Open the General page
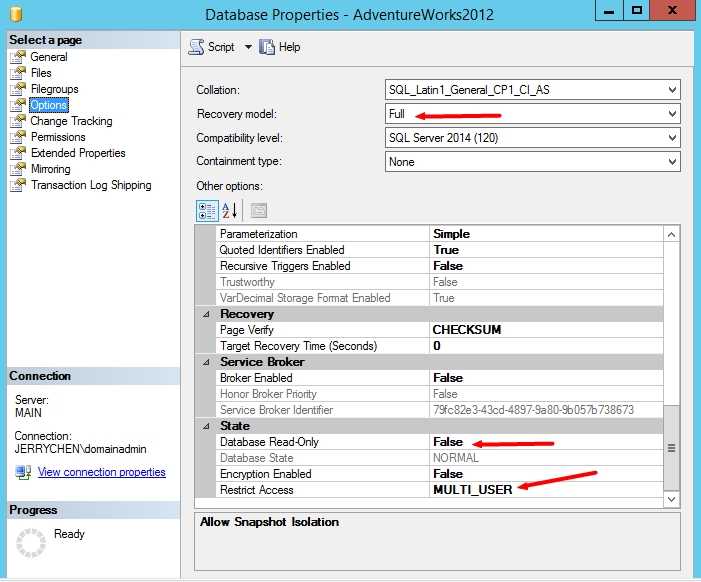701x582 pixels. pyautogui.click(x=49, y=57)
